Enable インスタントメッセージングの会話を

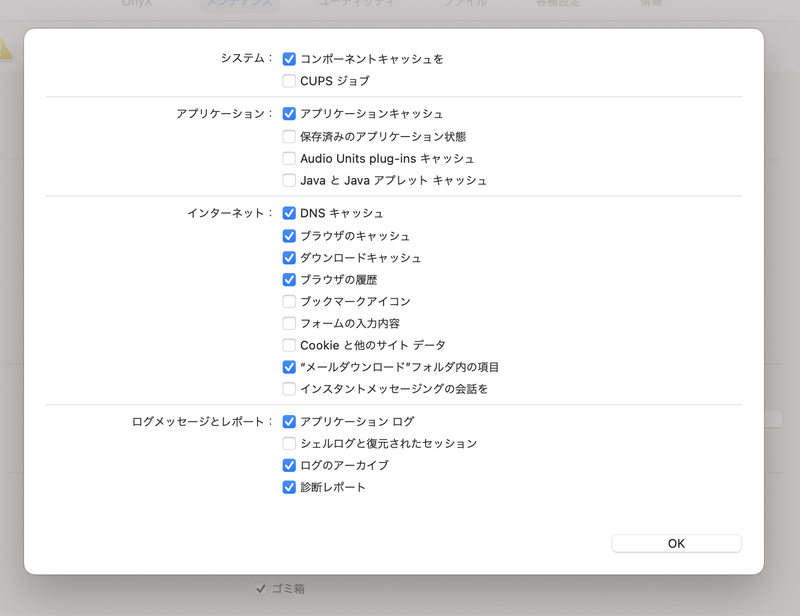tap(290, 389)
